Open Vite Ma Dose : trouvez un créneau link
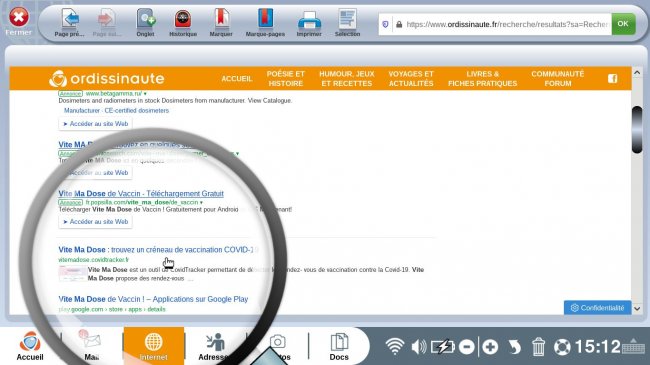The height and width of the screenshot is (365, 650). (158, 250)
